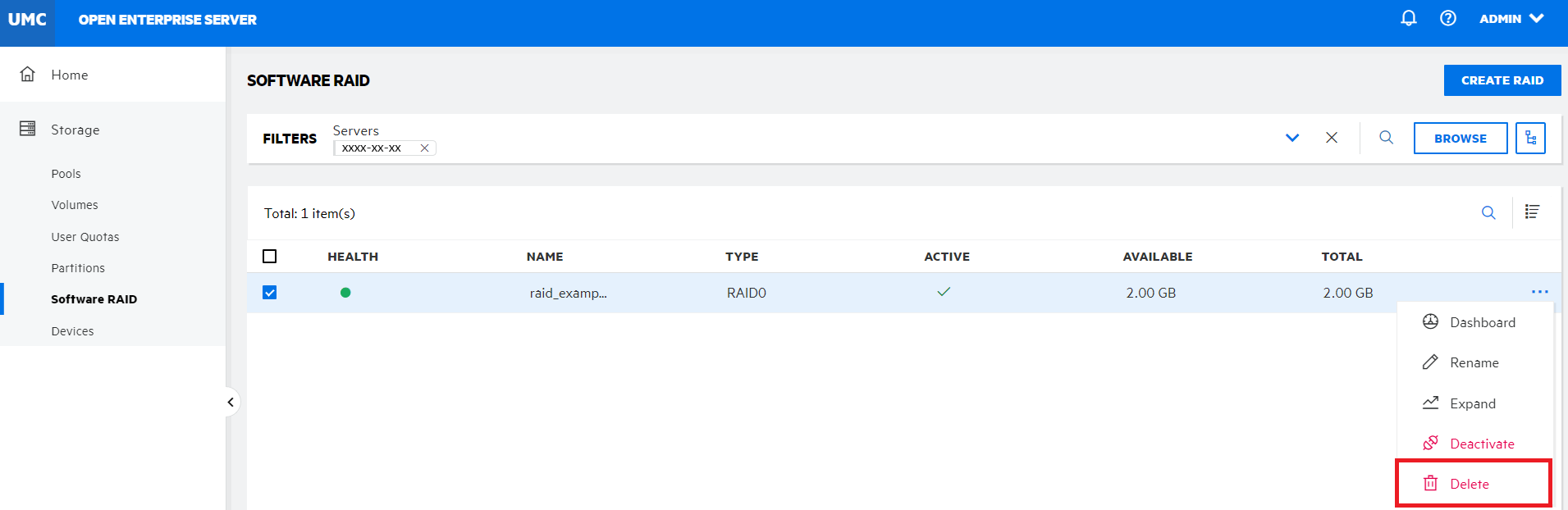Open the server tree view icon
The image size is (1568, 510).
tap(1530, 139)
